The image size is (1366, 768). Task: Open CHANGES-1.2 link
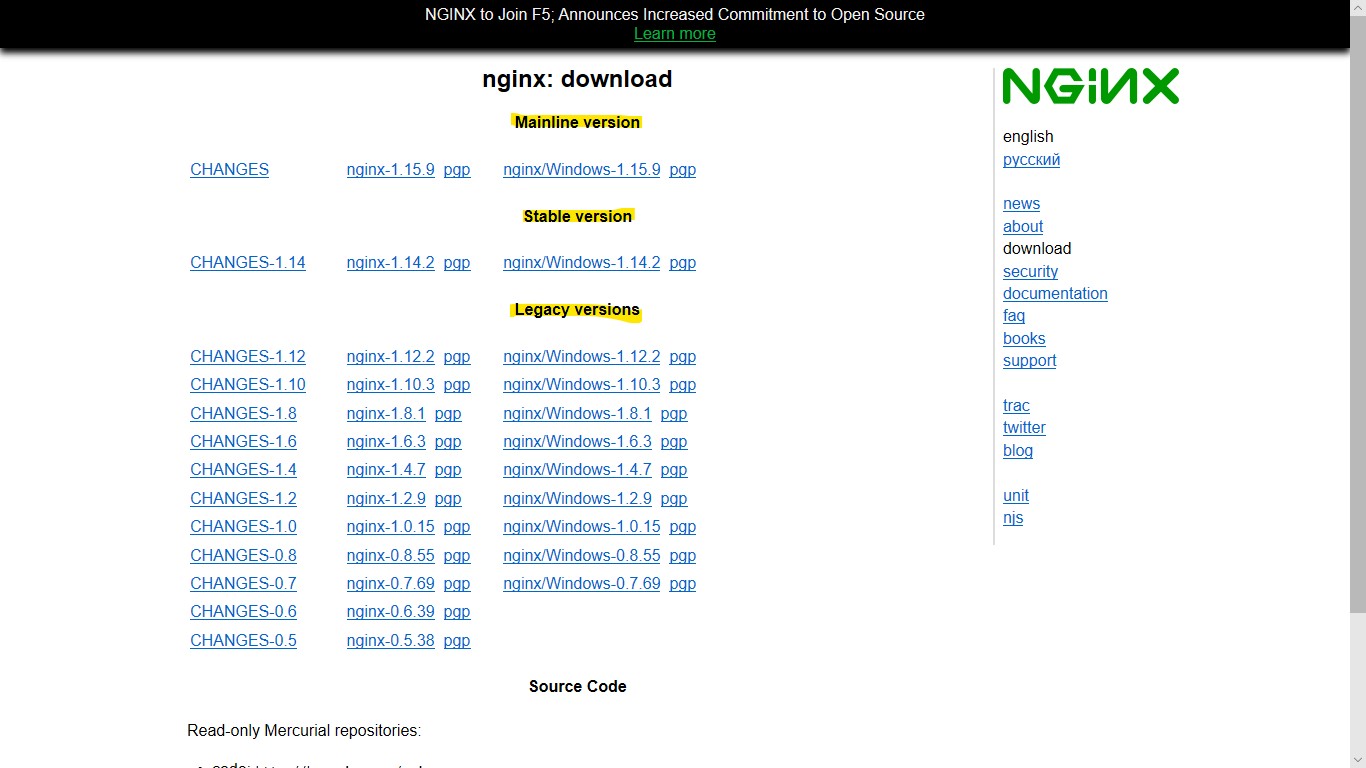point(244,499)
